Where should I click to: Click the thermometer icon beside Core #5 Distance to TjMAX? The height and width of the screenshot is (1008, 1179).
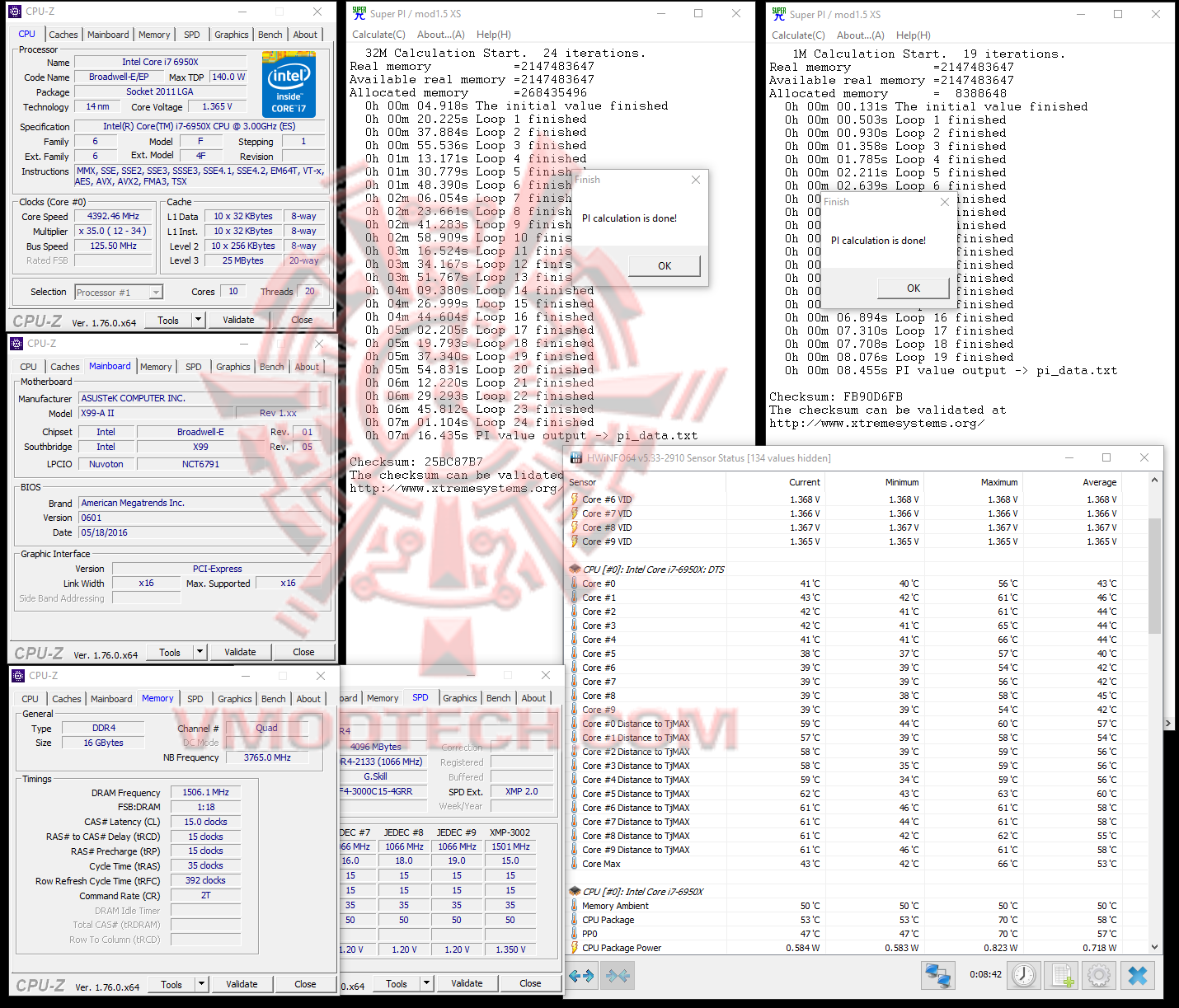pos(575,794)
